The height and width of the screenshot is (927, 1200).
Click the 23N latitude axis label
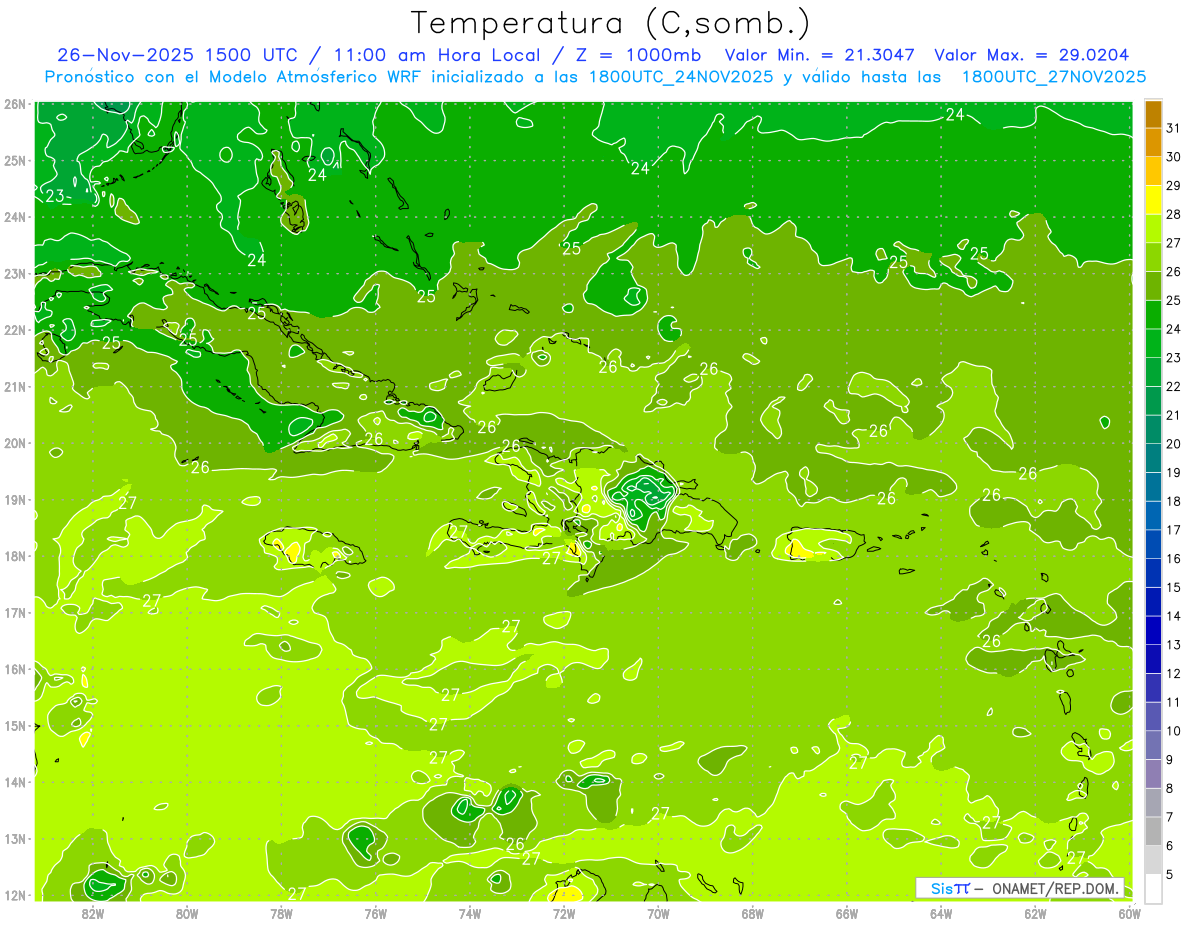pyautogui.click(x=14, y=273)
